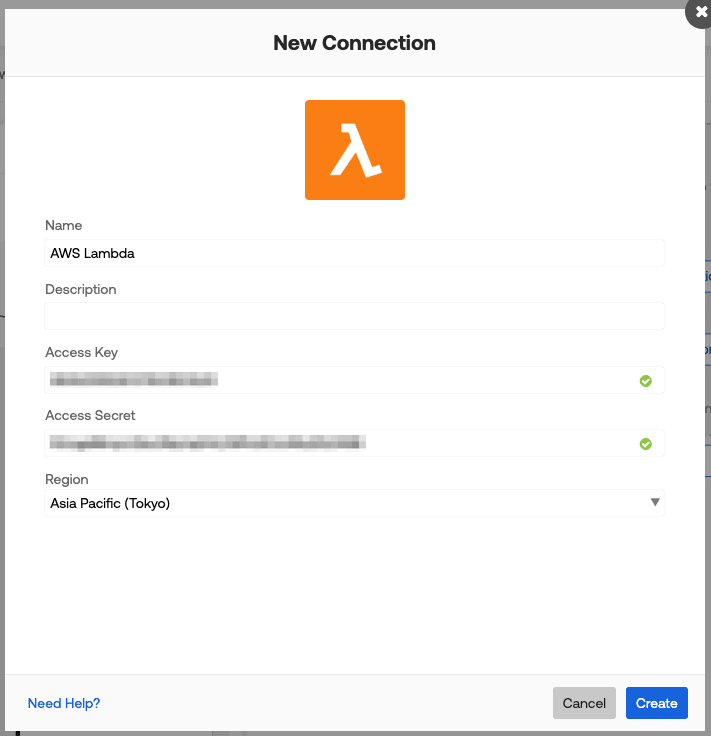The width and height of the screenshot is (711, 736).
Task: Click the orange AWS Lambda logo
Action: 355,150
